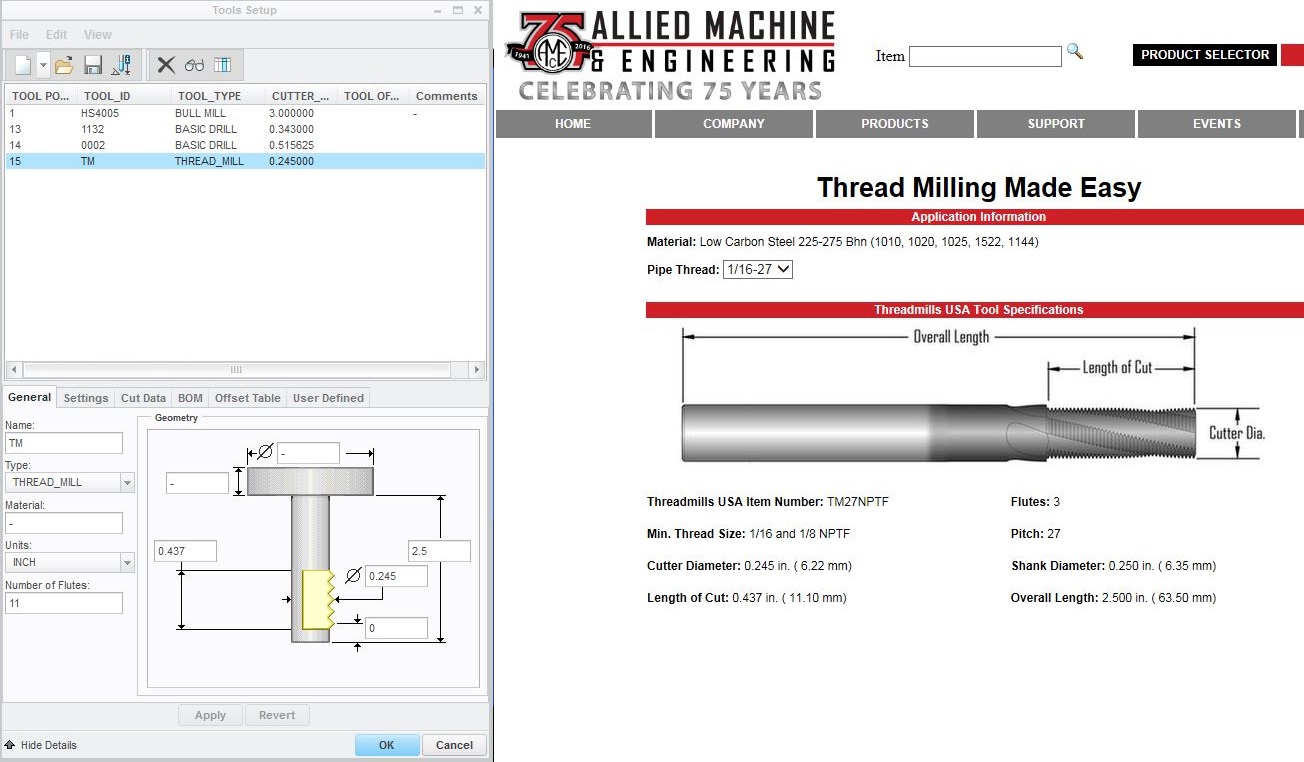Open PRODUCTS in website navigation
The width and height of the screenshot is (1304, 762).
coord(895,124)
